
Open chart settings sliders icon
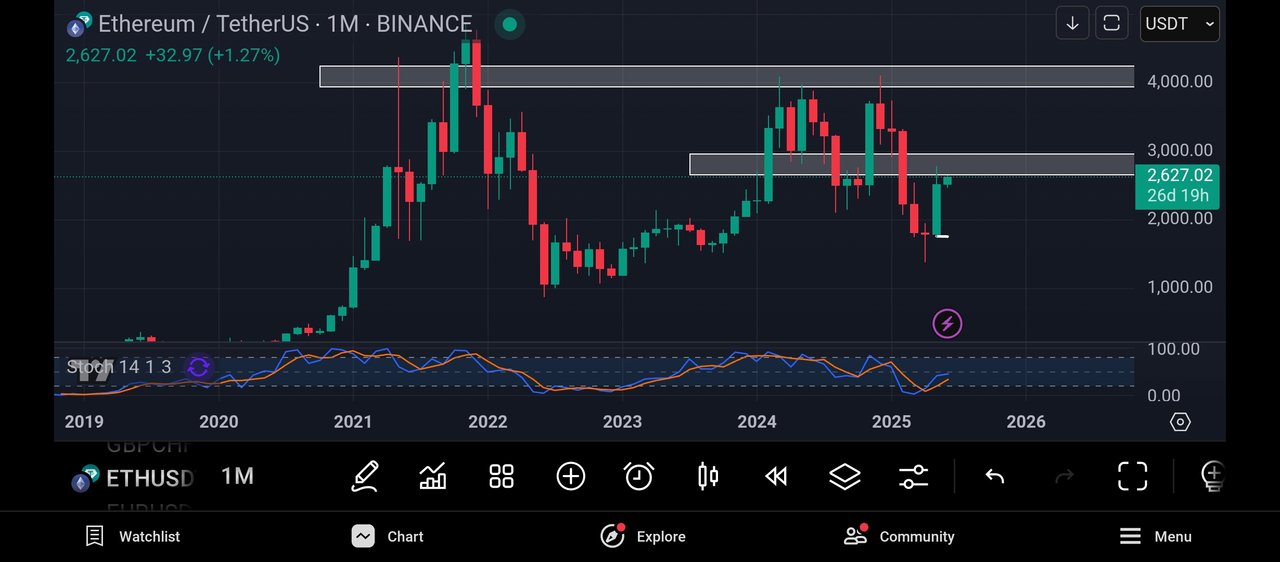point(913,477)
